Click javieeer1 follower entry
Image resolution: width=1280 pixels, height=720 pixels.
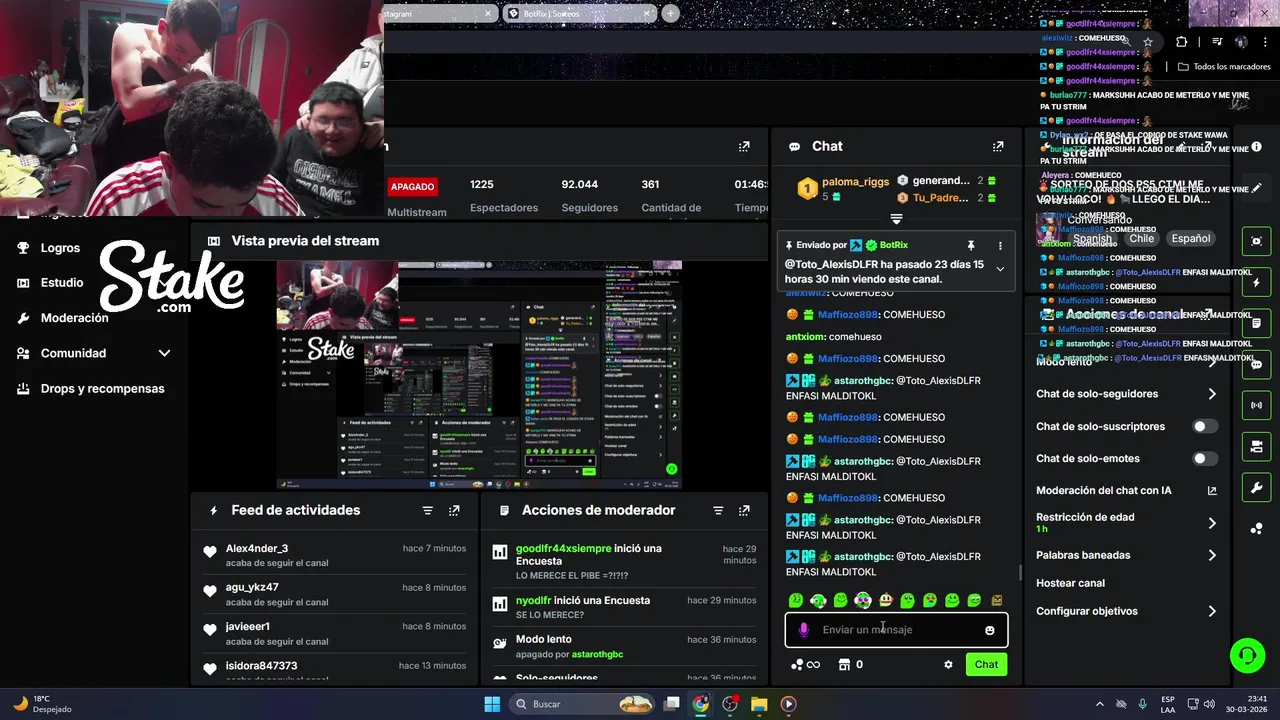[248, 626]
